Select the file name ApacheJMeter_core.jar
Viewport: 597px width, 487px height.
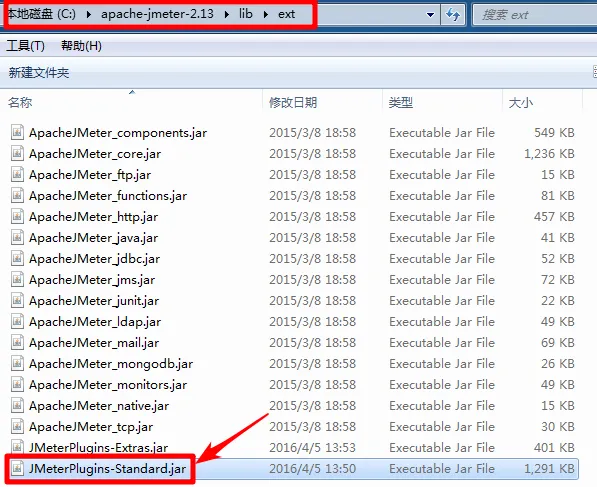pos(95,154)
